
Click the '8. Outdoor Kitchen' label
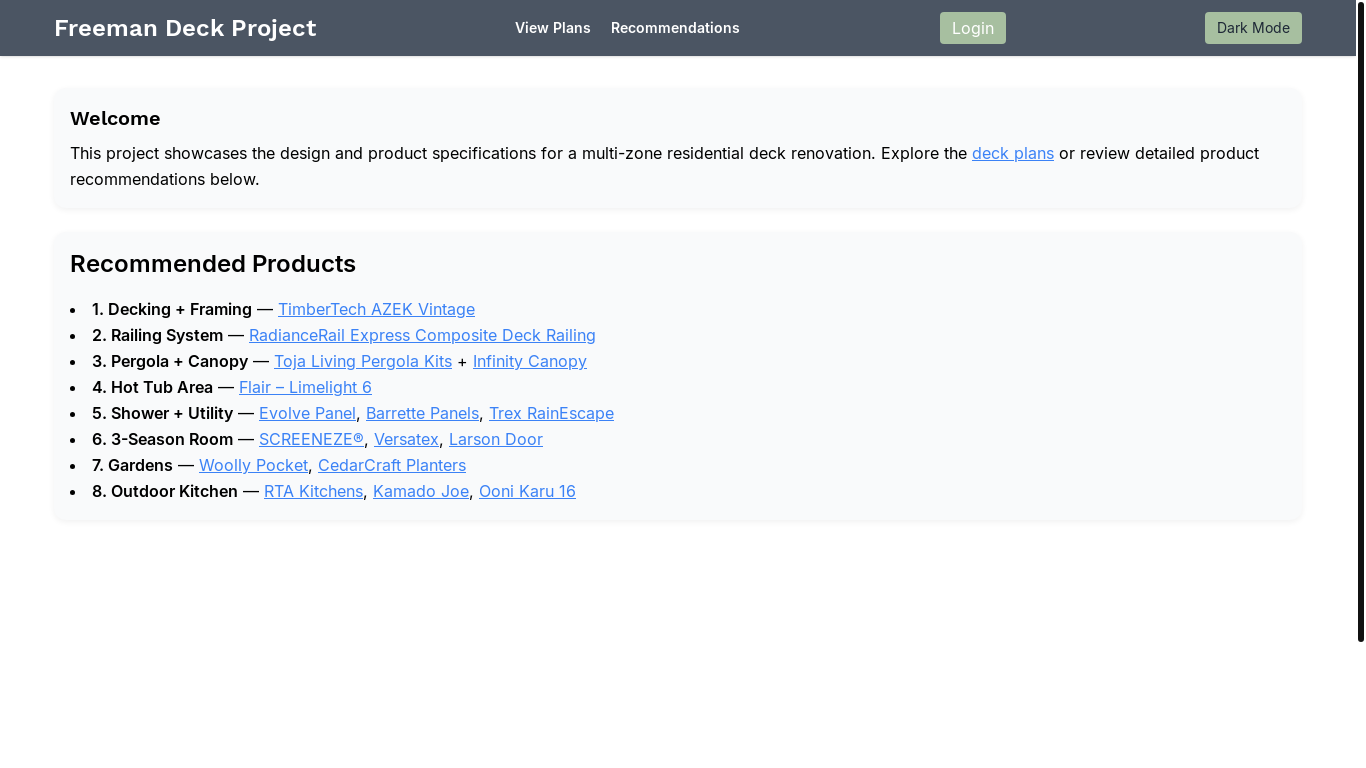(165, 491)
